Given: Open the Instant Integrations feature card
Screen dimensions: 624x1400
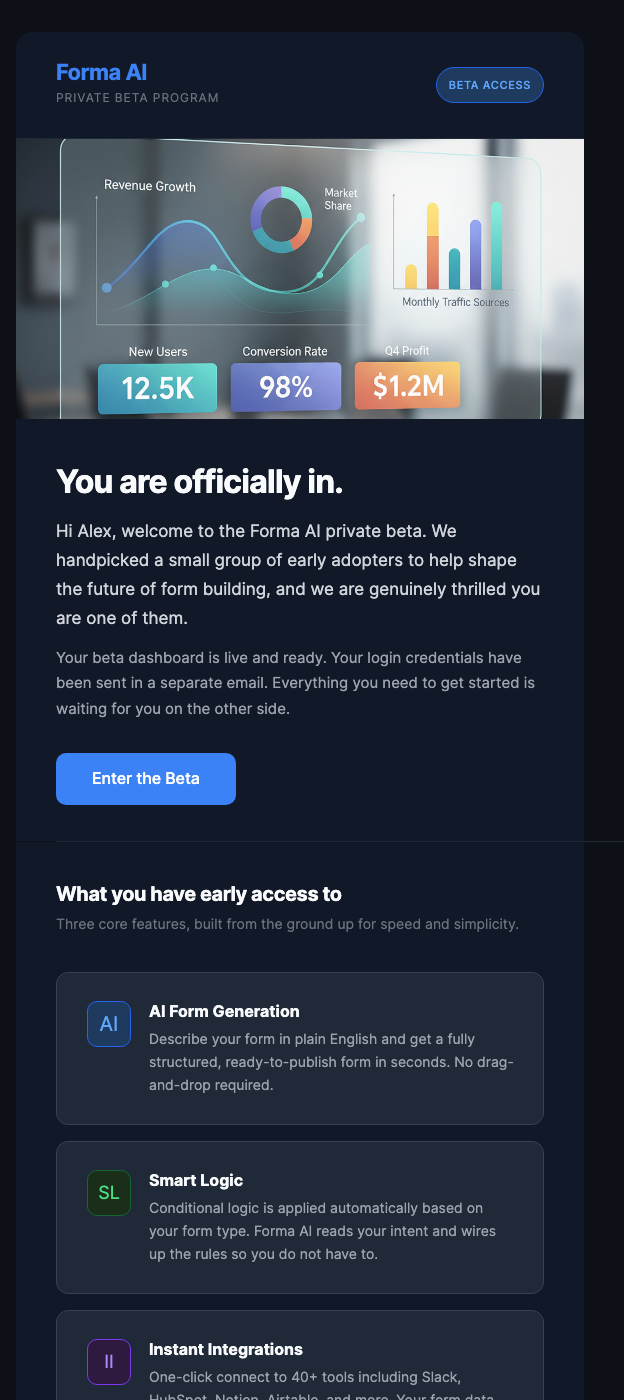Looking at the screenshot, I should (300, 1365).
